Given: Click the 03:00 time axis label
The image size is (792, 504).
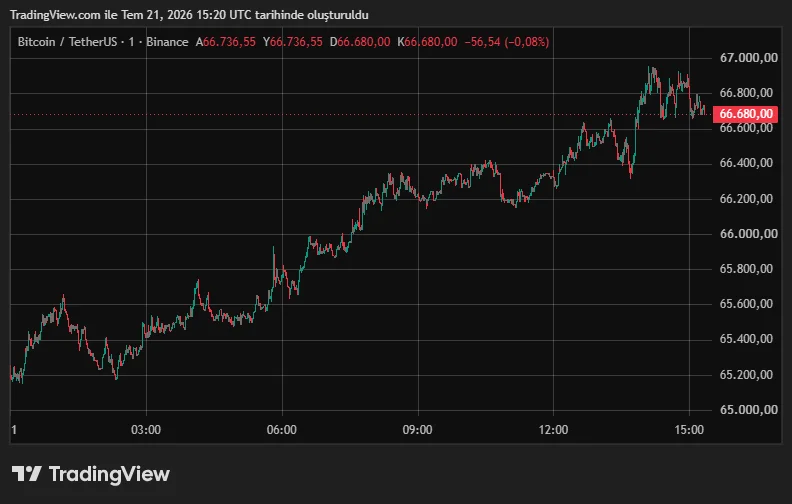Looking at the screenshot, I should (146, 430).
